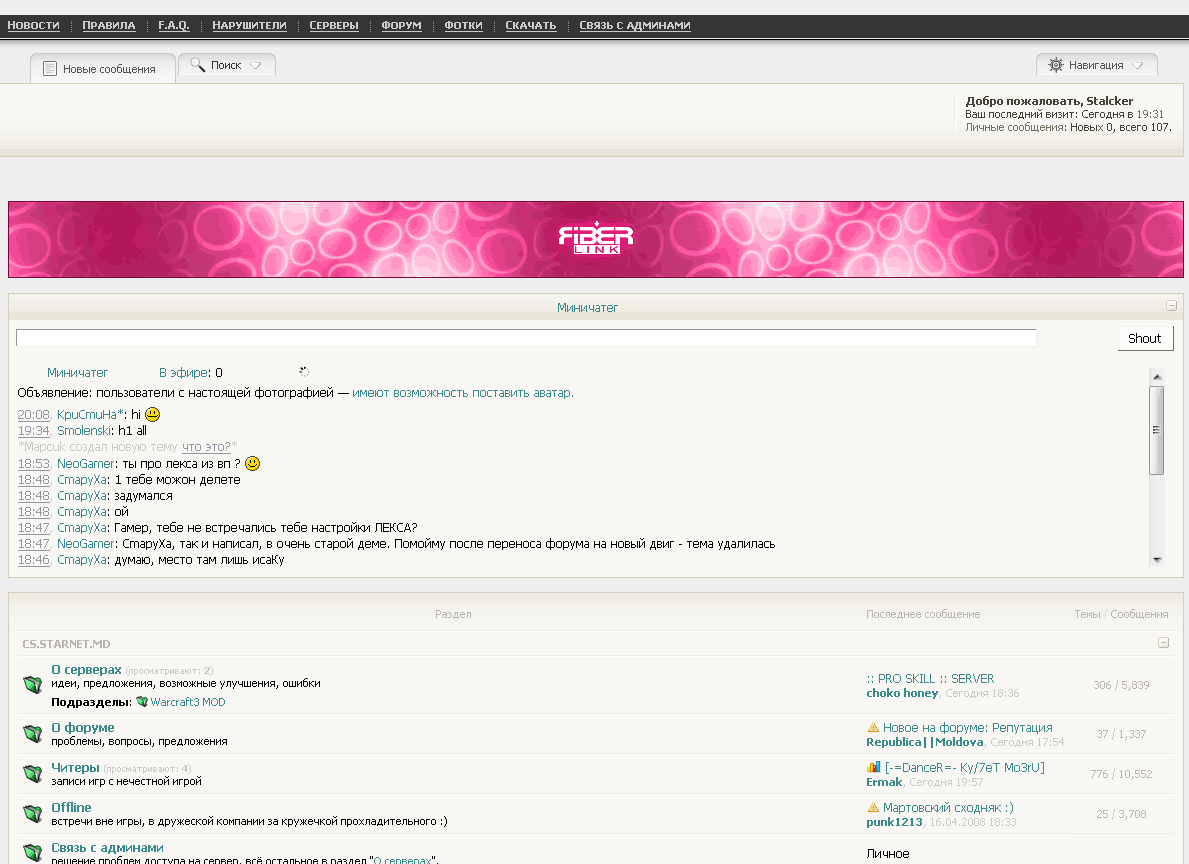Screen dimensions: 1189x864
Task: Click the smiley after КриСтиНа's hi
Action: point(152,414)
